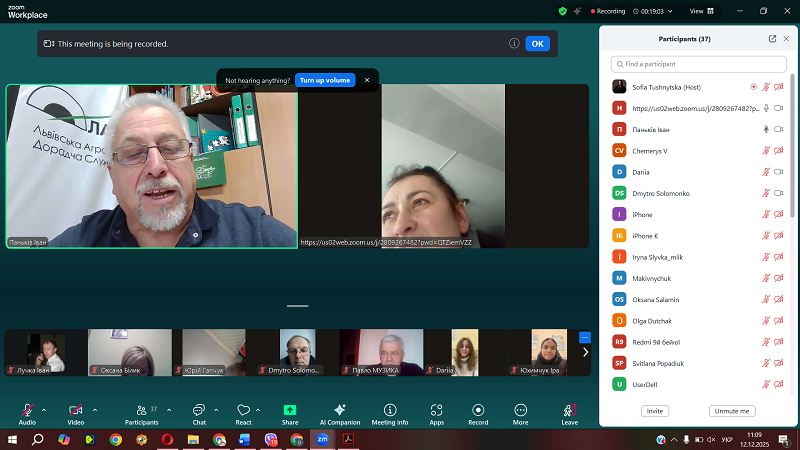Screen dimensions: 800x450
Task: Open Zoom icon in taskbar
Action: point(322,439)
